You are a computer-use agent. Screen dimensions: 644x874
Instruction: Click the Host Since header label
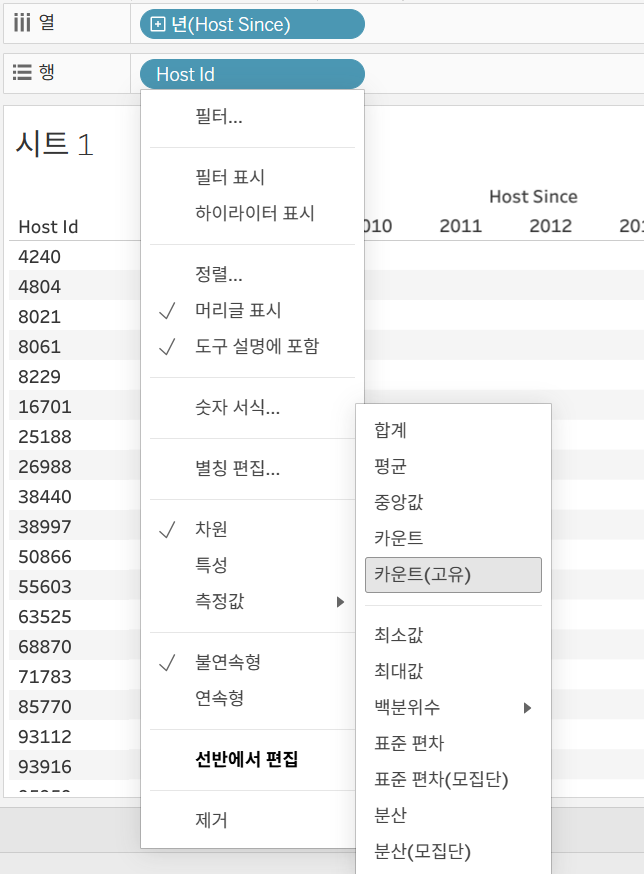[x=533, y=196]
